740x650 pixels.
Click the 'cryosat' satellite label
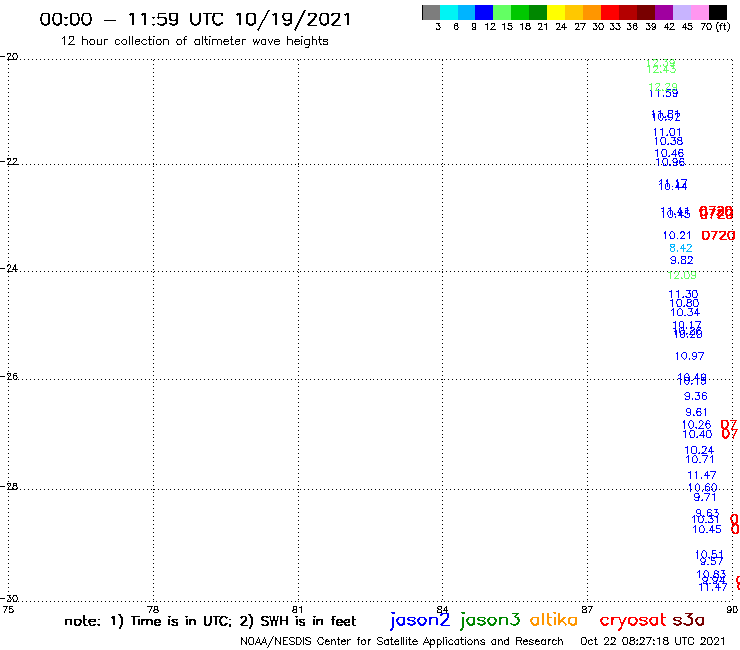tap(633, 620)
